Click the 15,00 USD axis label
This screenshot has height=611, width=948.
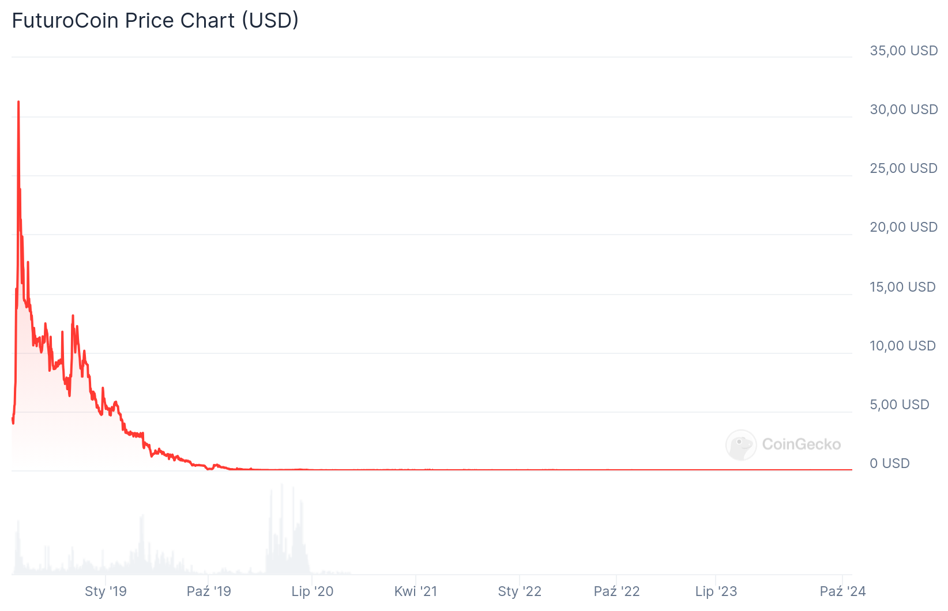click(903, 287)
